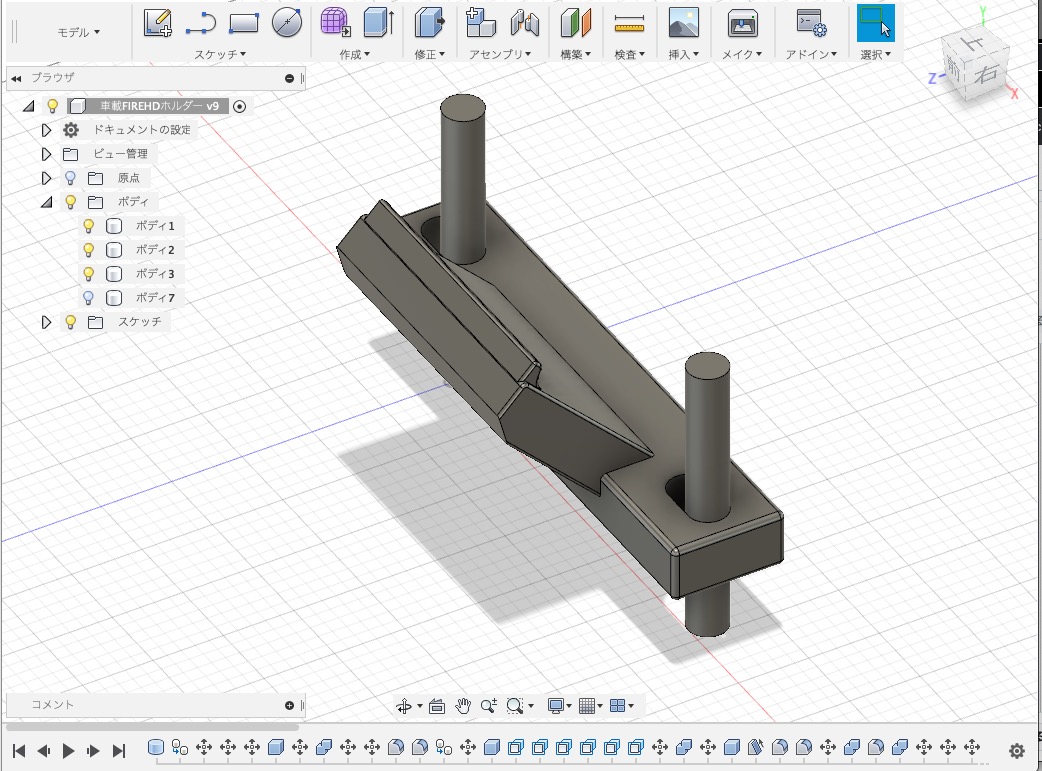Open the Viewports layout icon

click(x=617, y=706)
